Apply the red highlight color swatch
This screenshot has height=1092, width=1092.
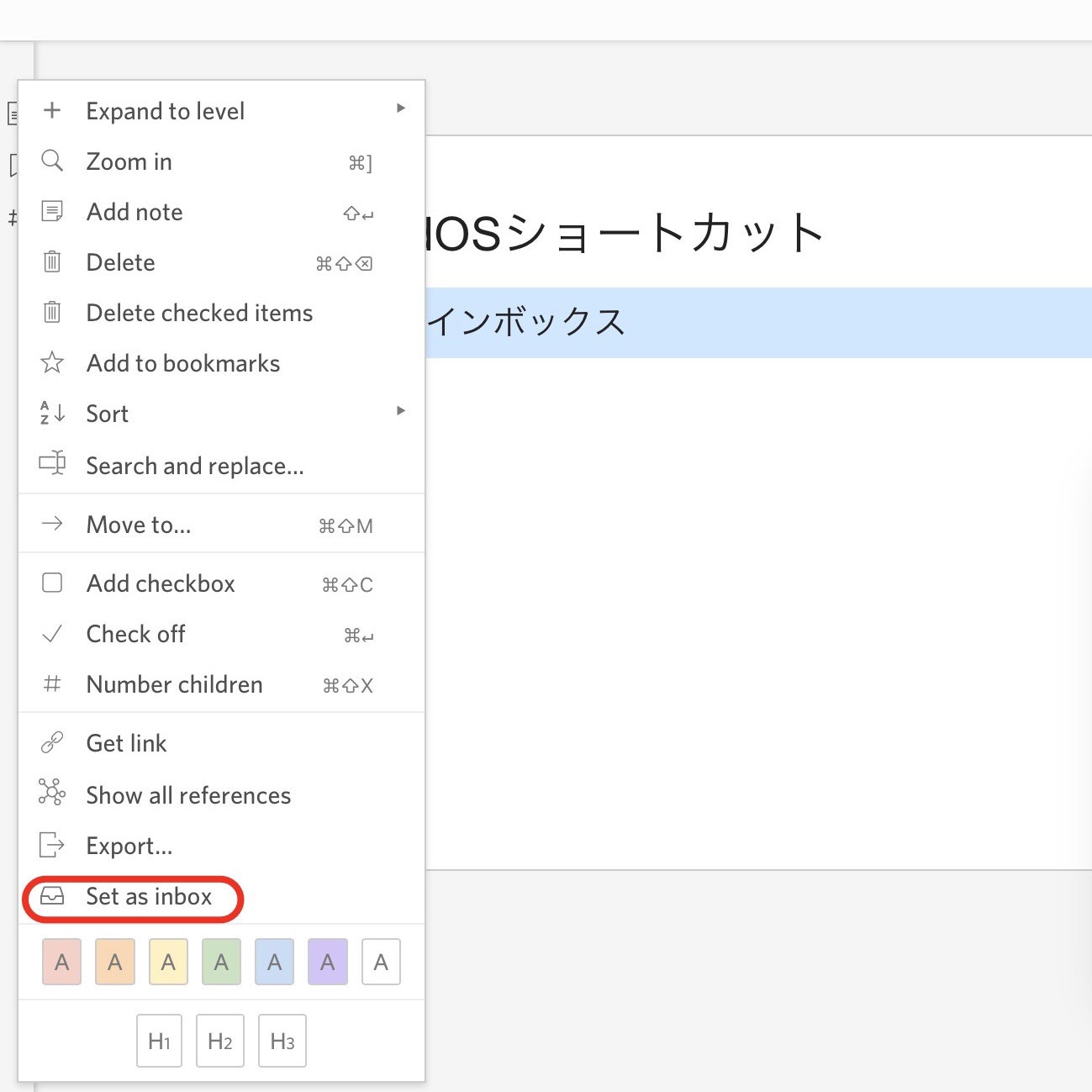61,962
